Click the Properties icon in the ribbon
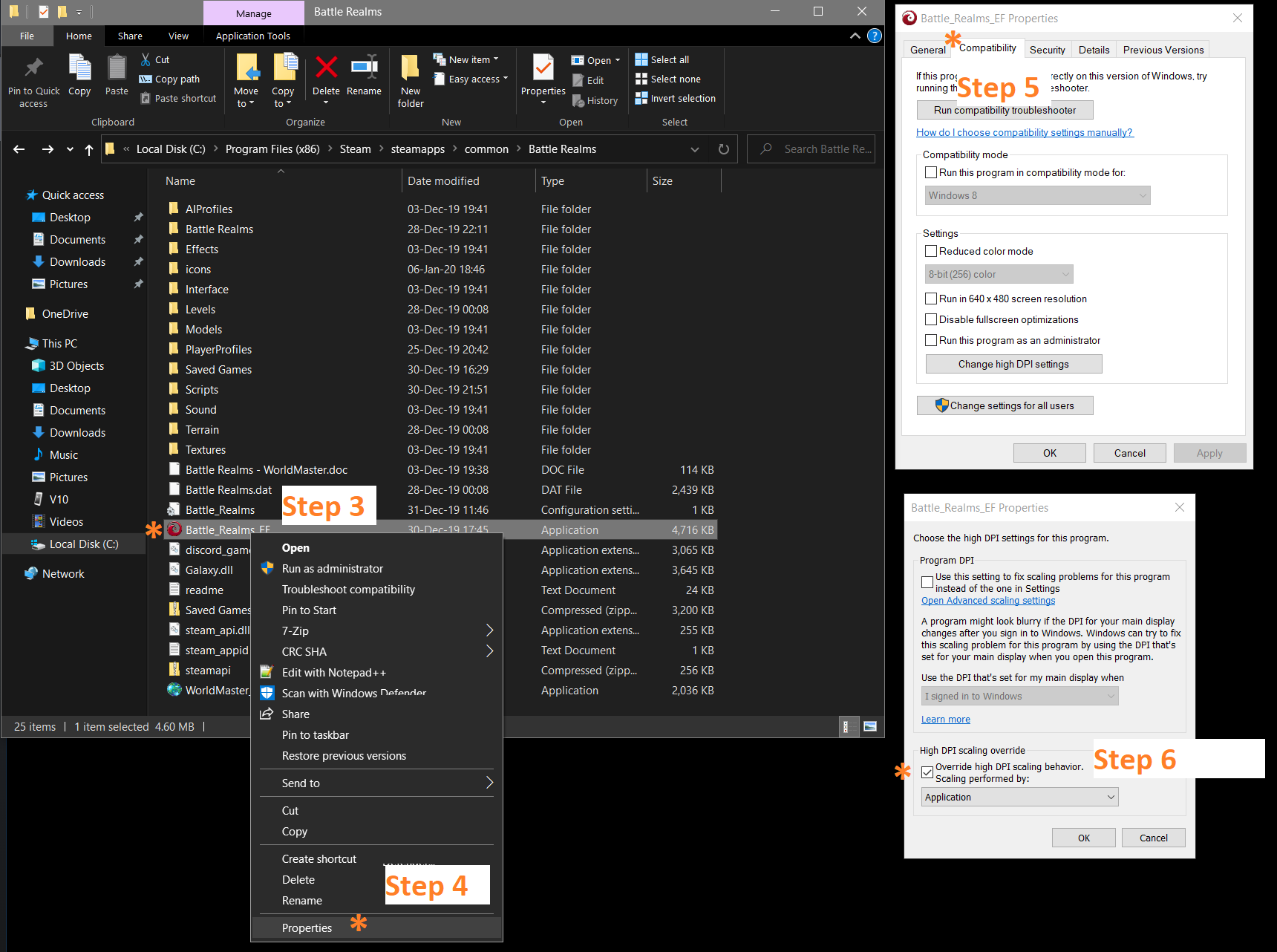The image size is (1277, 952). pos(543,68)
